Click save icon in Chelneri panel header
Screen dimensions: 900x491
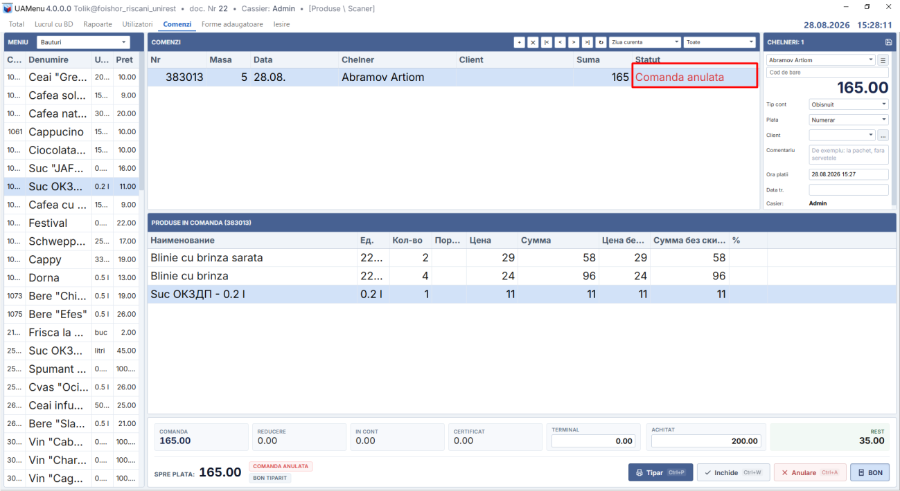(888, 42)
